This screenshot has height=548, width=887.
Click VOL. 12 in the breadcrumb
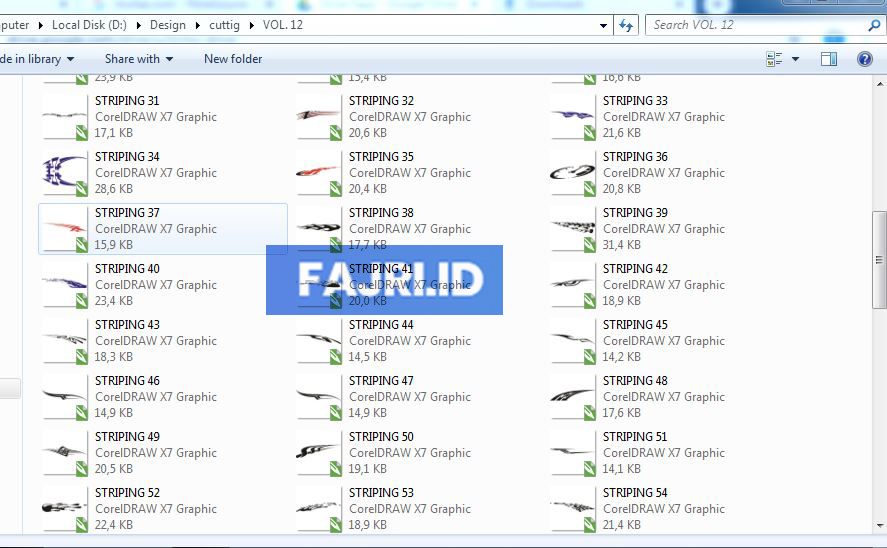click(283, 25)
